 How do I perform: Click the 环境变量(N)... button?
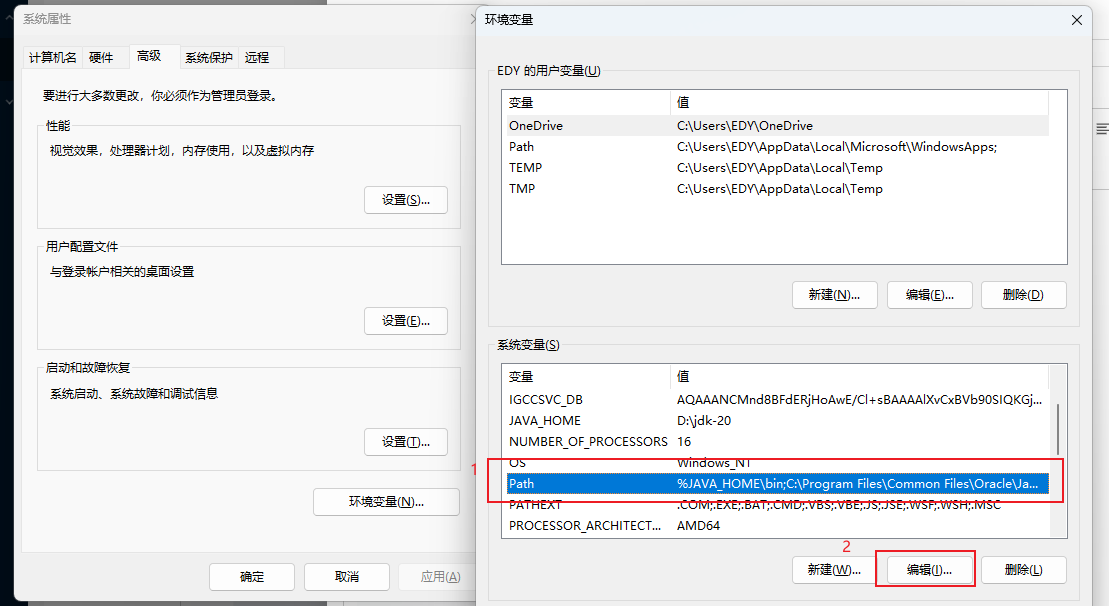point(386,502)
